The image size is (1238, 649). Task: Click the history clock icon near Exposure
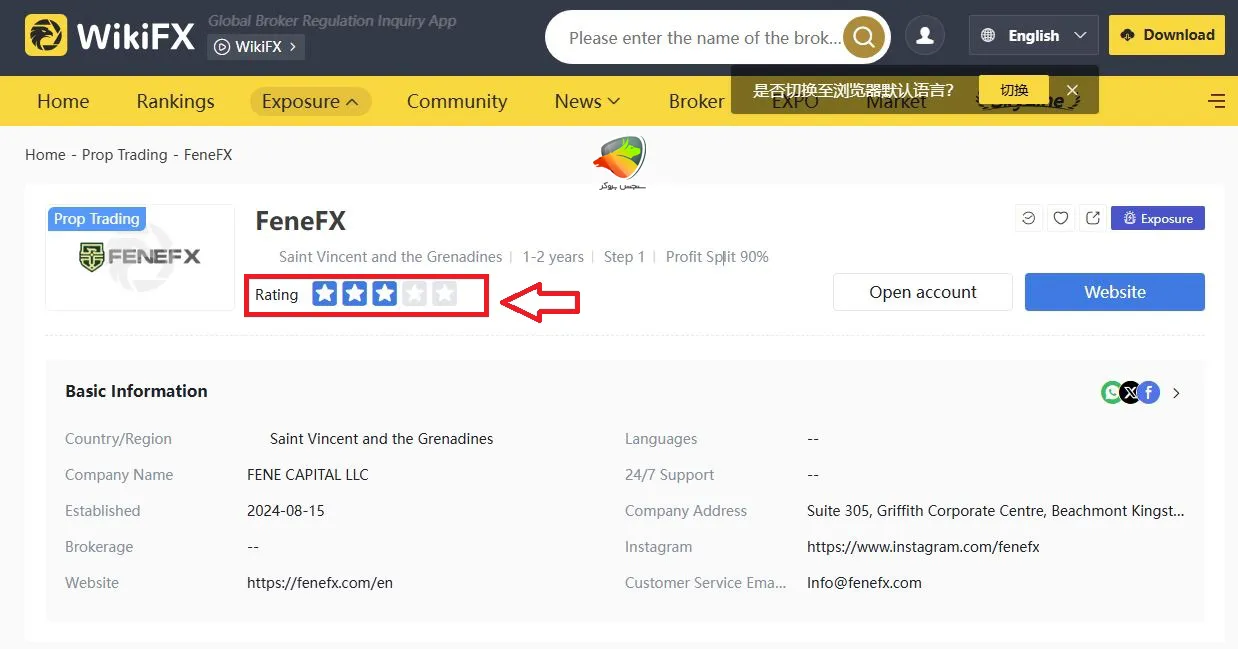(1028, 217)
